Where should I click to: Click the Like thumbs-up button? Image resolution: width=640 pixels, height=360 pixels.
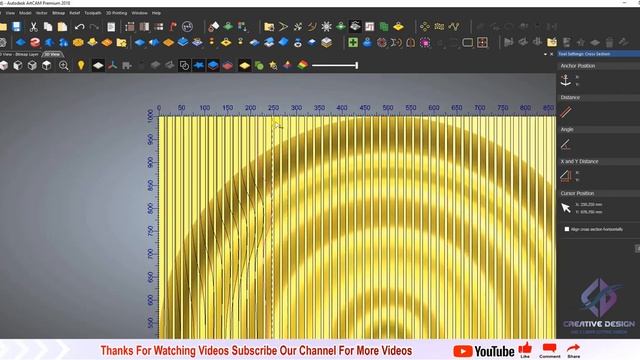(x=525, y=350)
